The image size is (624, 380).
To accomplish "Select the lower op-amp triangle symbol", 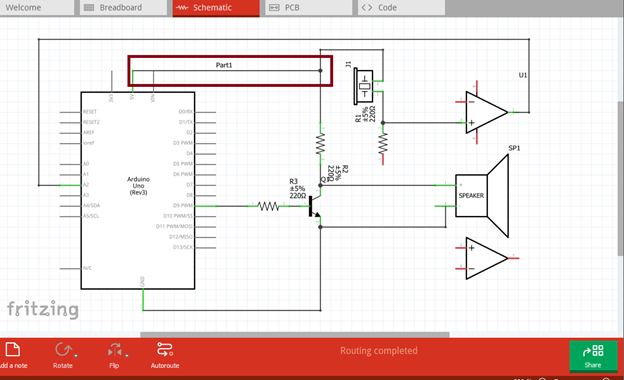I will (486, 258).
